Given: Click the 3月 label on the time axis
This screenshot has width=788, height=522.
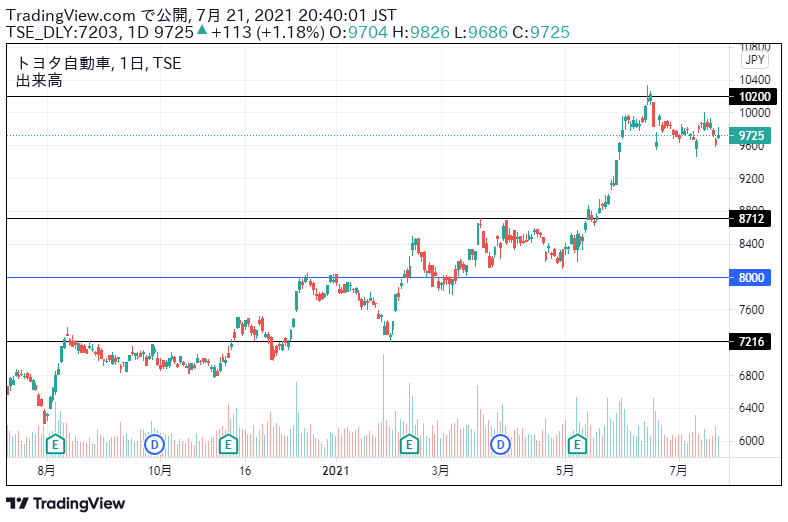Looking at the screenshot, I should [x=440, y=471].
